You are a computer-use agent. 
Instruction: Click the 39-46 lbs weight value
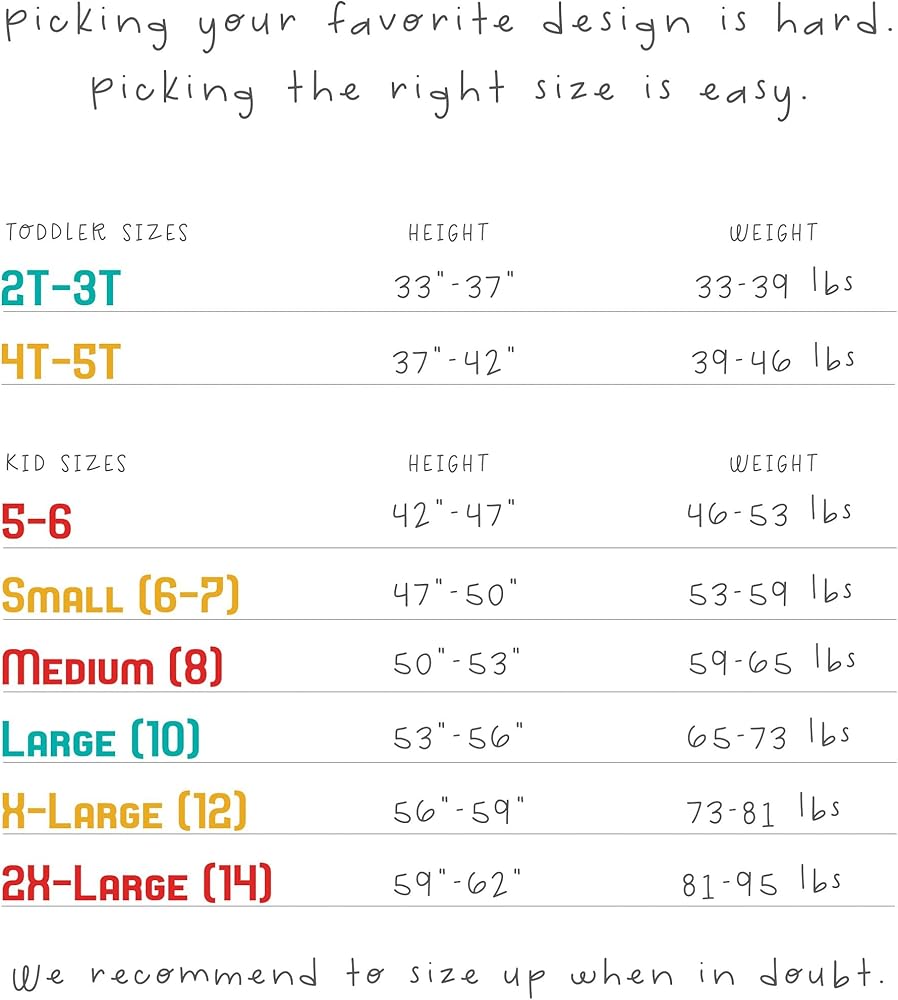pyautogui.click(x=773, y=360)
